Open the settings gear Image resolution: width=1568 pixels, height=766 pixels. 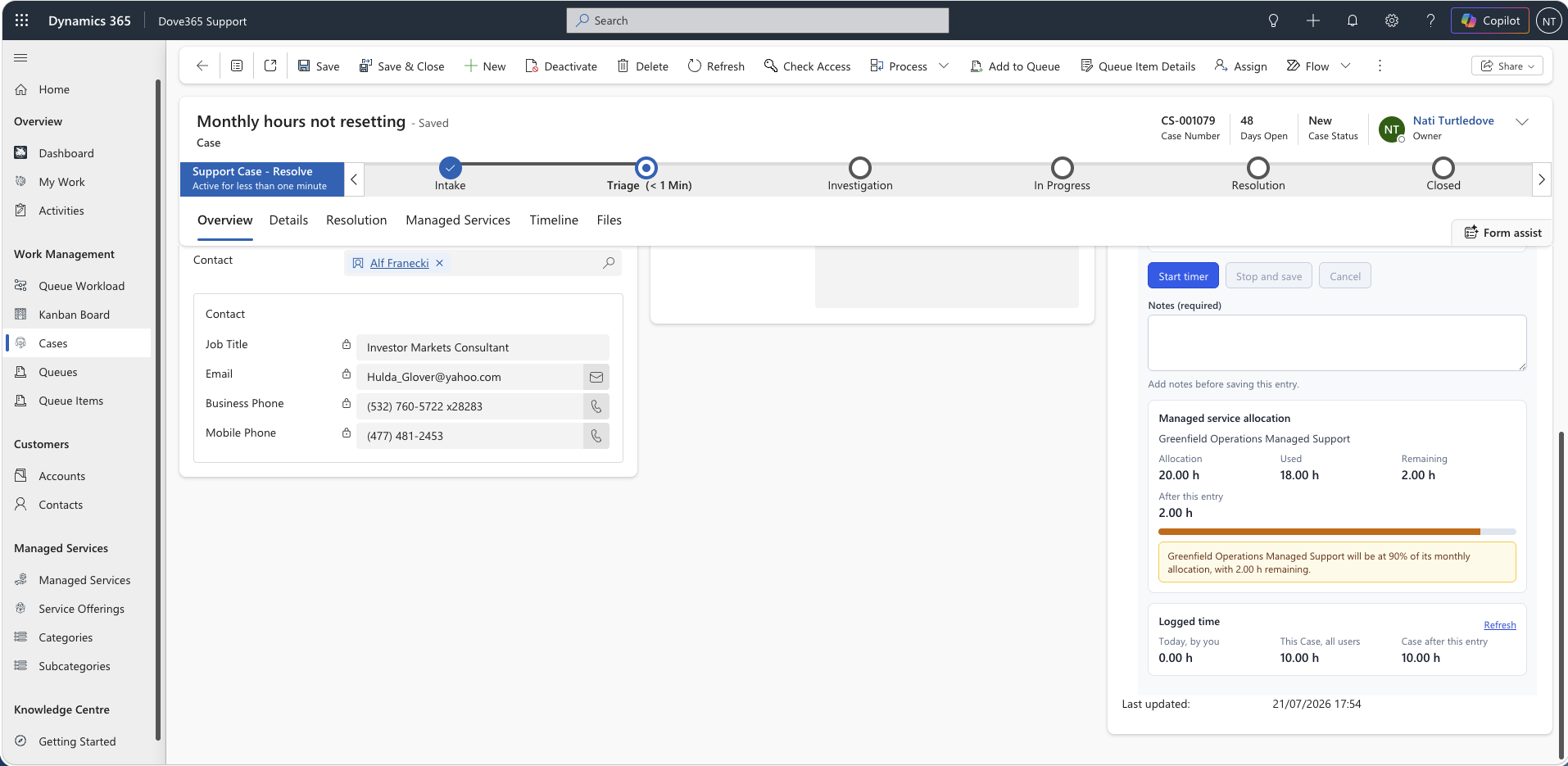1391,20
